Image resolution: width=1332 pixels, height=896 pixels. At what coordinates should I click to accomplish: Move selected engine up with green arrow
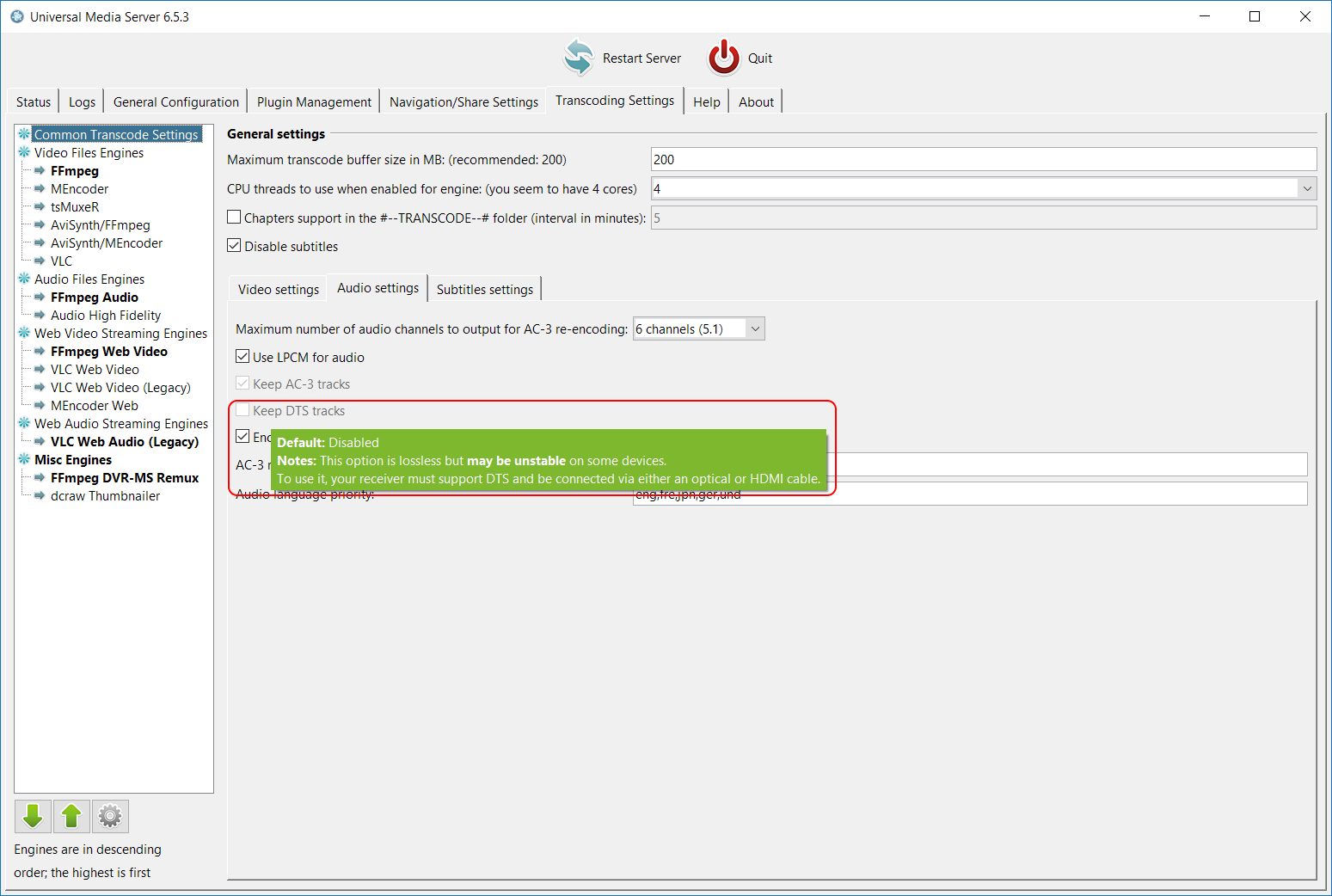coord(71,816)
